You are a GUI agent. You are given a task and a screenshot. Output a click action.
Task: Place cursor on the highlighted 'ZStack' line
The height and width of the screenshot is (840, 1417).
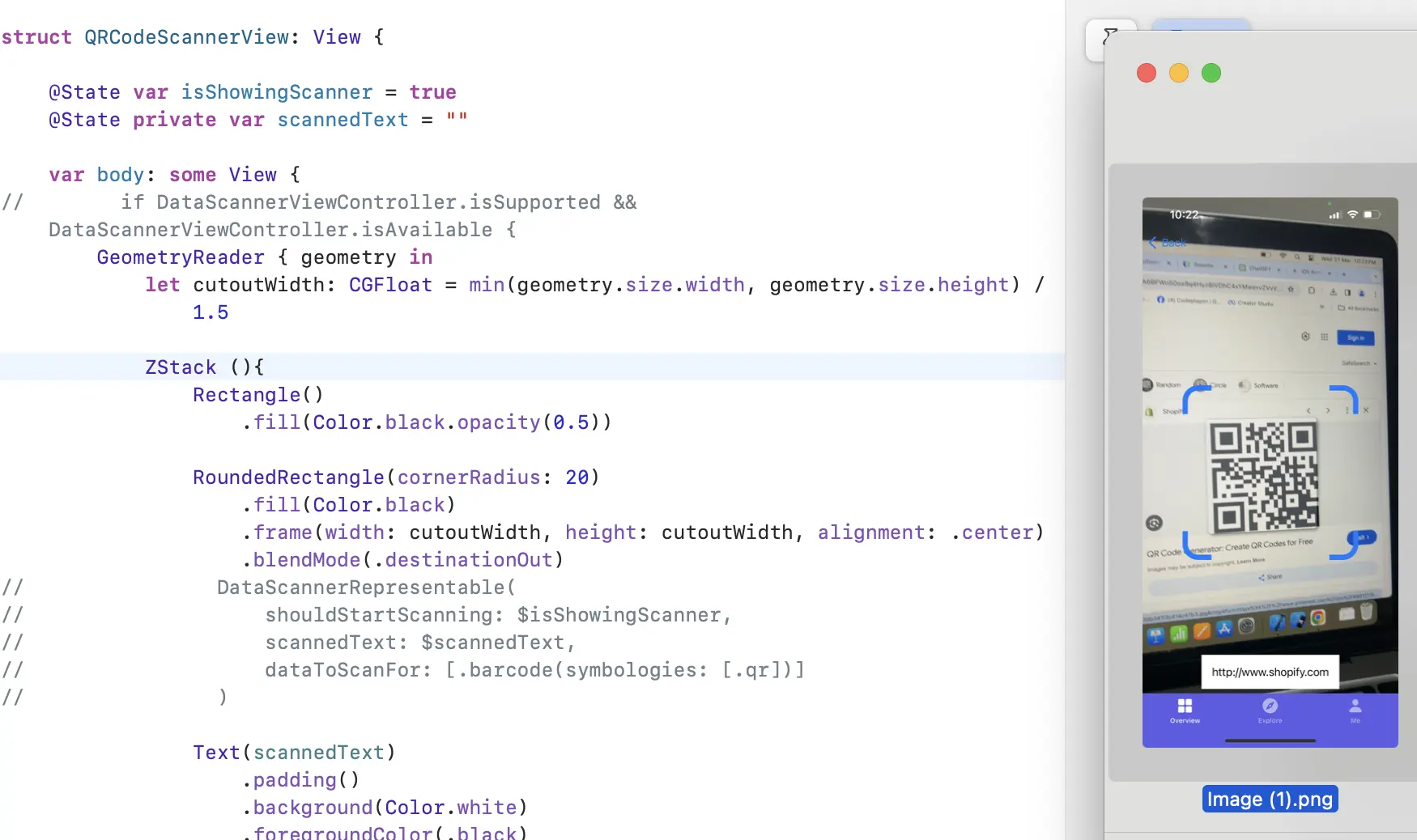pyautogui.click(x=532, y=367)
